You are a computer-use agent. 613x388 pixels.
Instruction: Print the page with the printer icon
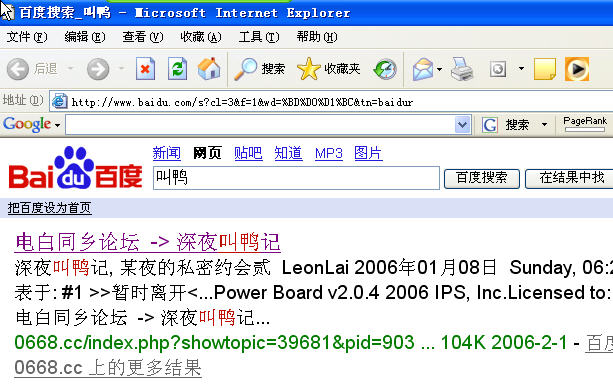click(x=462, y=69)
